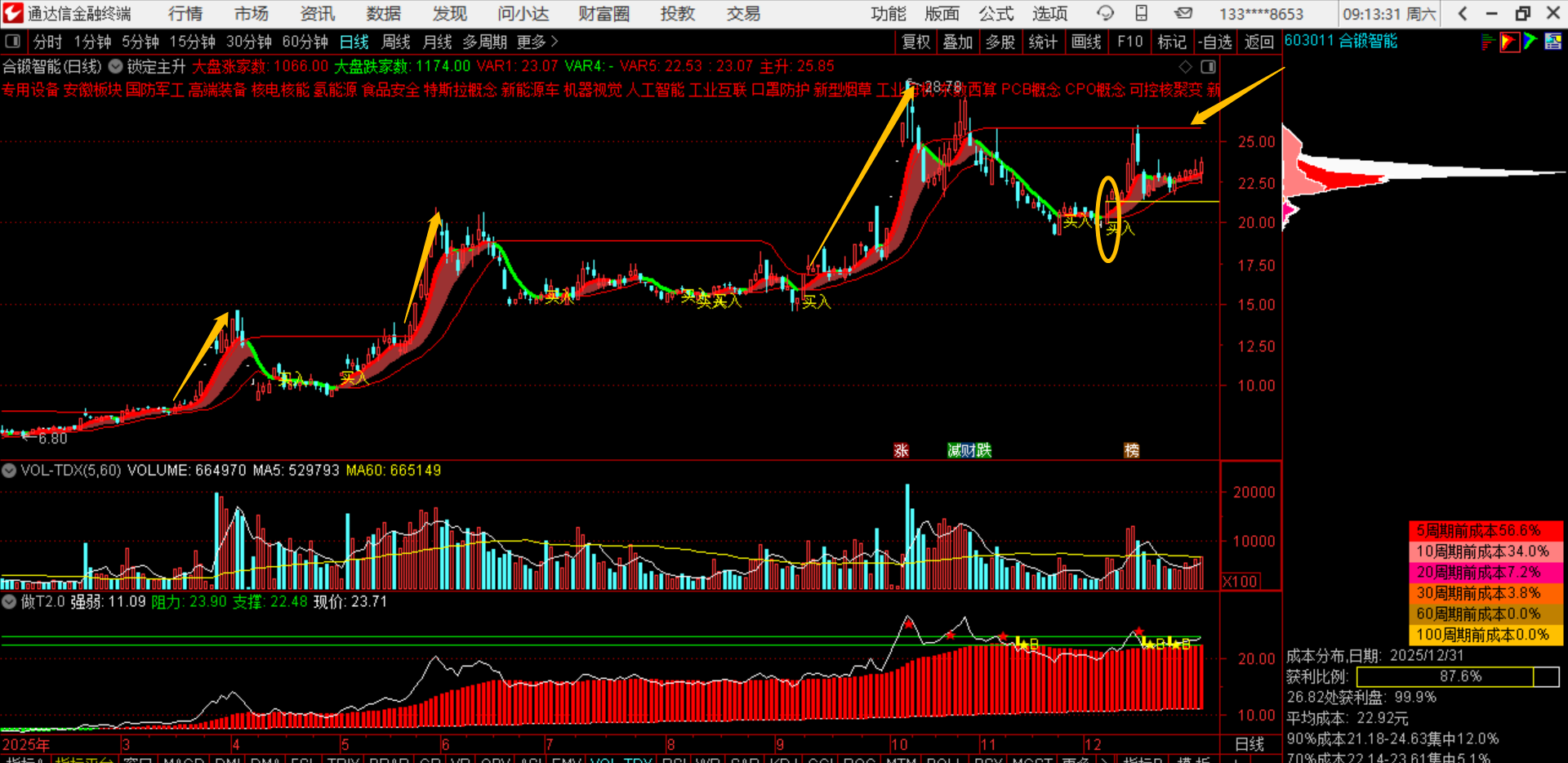Switch to 30分钟 period

click(249, 42)
